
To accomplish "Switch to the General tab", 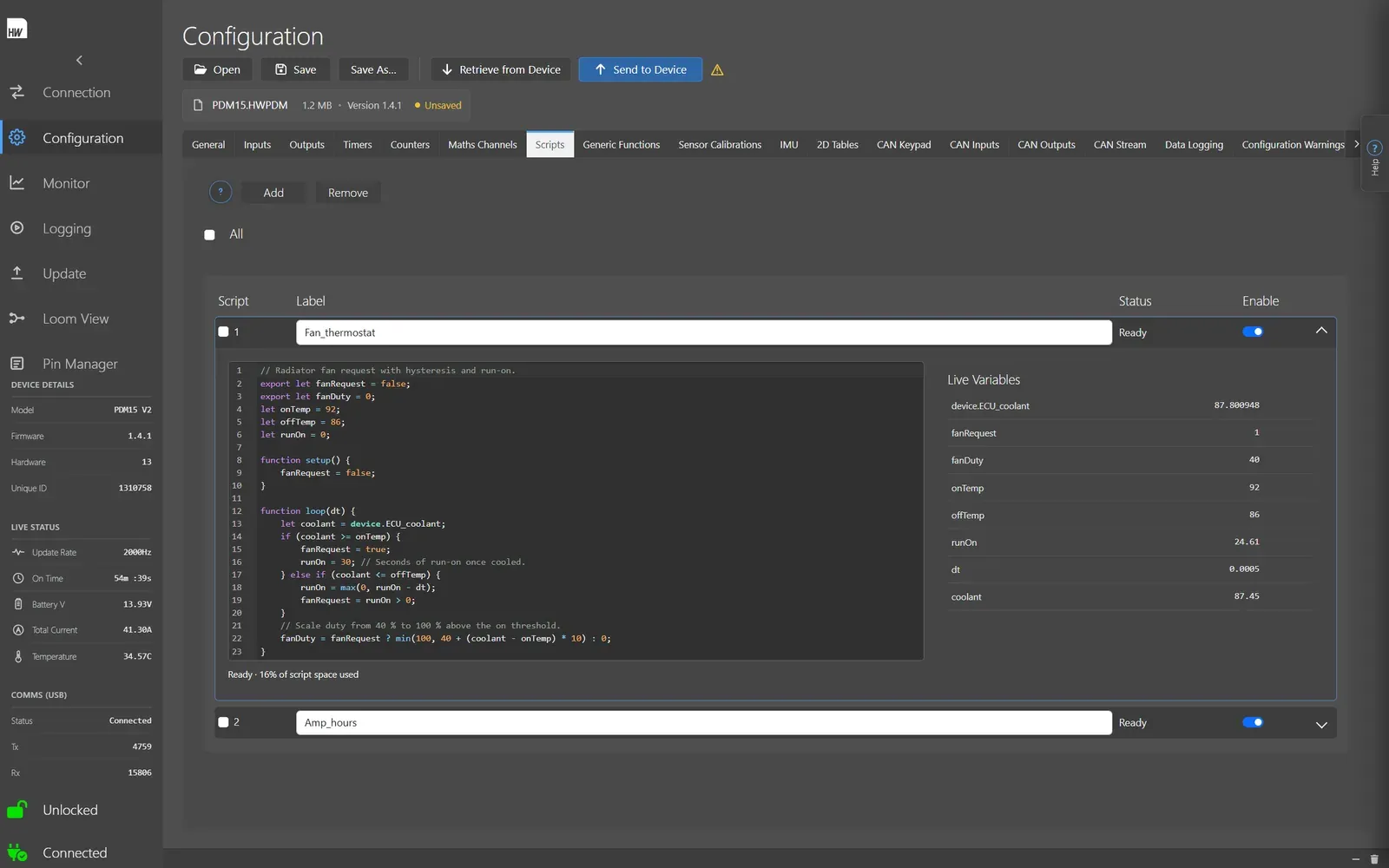I will (x=208, y=145).
